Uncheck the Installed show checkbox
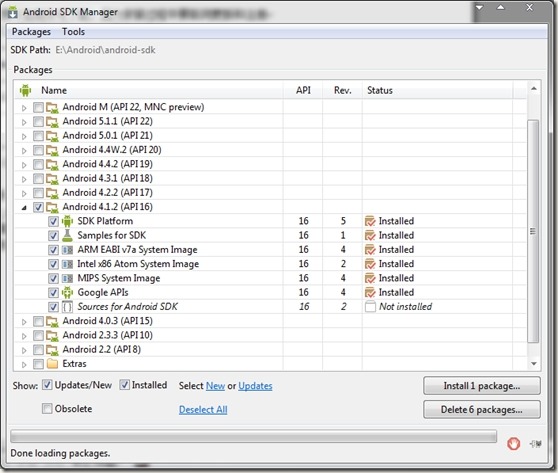The image size is (558, 473). tap(125, 385)
